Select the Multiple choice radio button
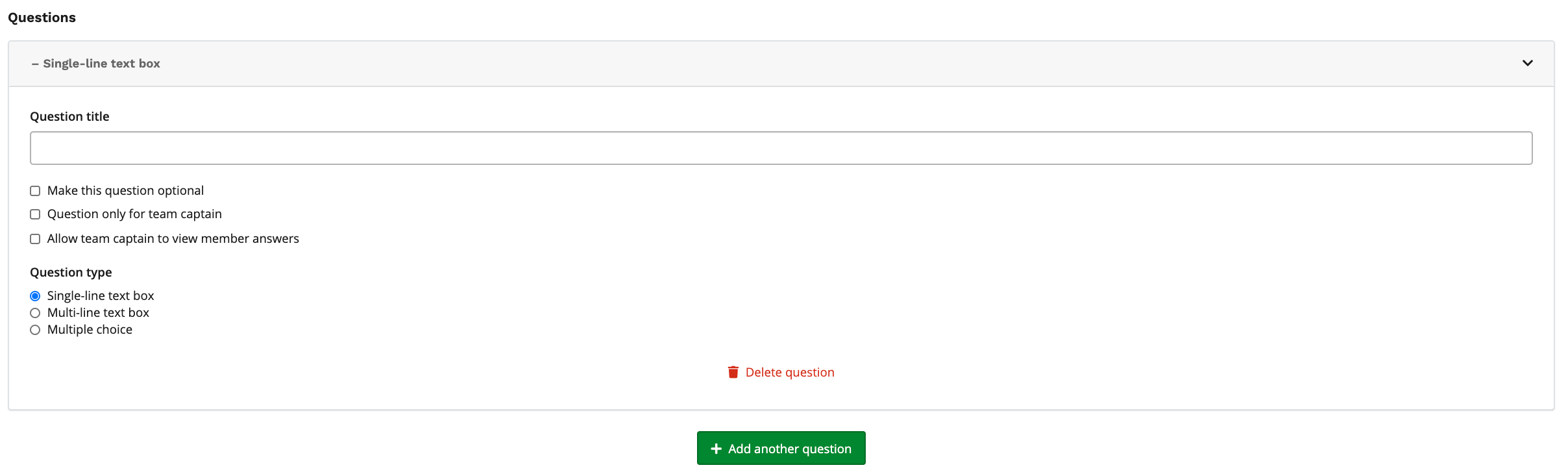The height and width of the screenshot is (474, 1568). click(35, 330)
